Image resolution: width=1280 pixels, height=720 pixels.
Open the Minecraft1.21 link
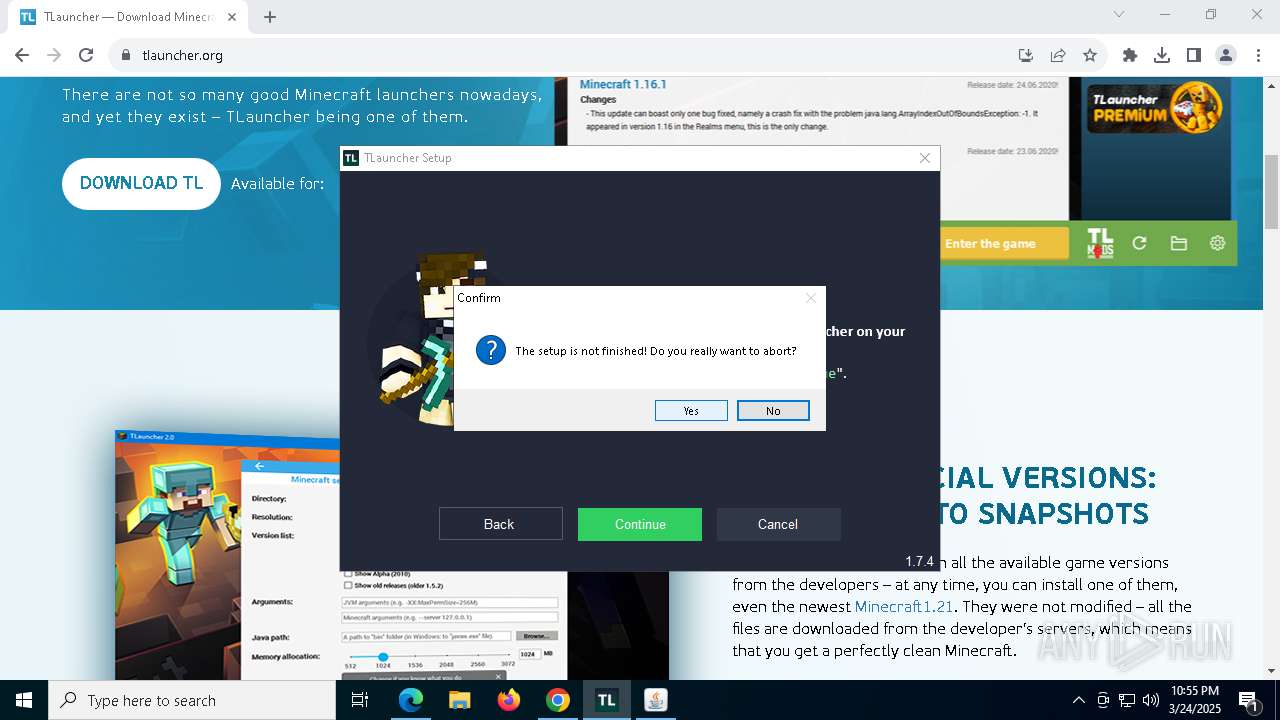pyautogui.click(x=904, y=607)
